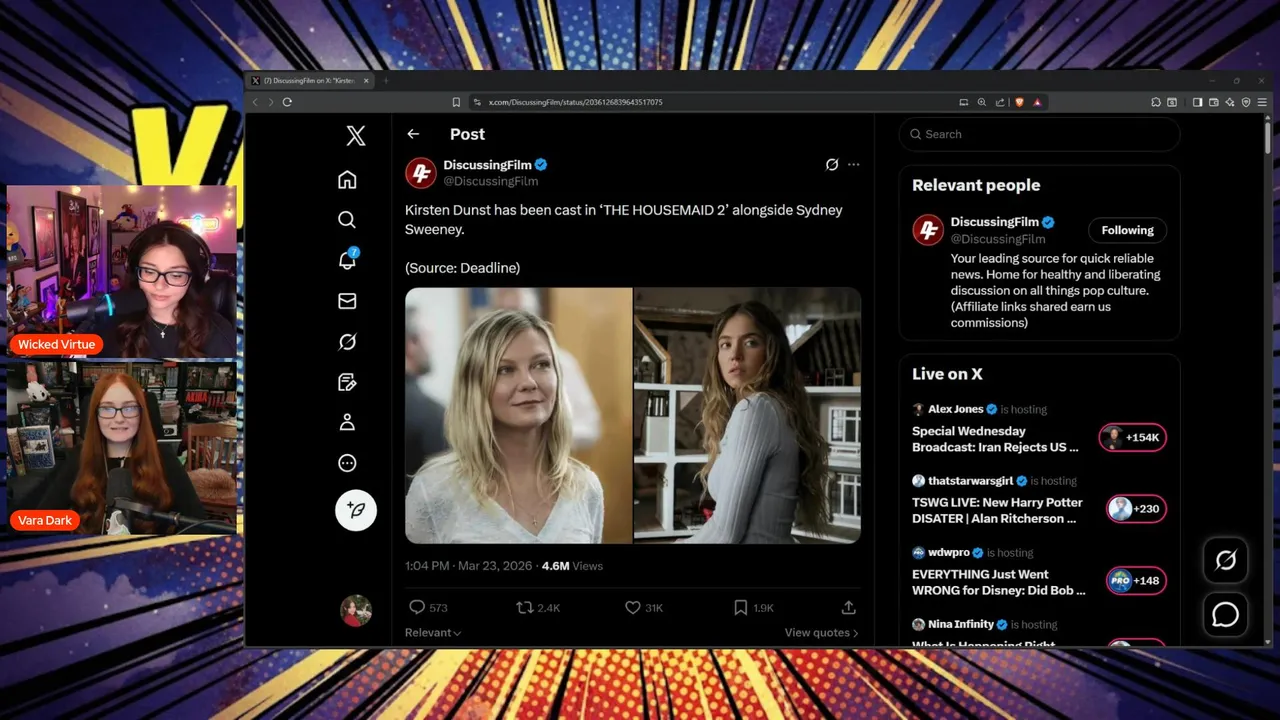Click the share icon on the post
This screenshot has height=720, width=1280.
pyautogui.click(x=848, y=607)
